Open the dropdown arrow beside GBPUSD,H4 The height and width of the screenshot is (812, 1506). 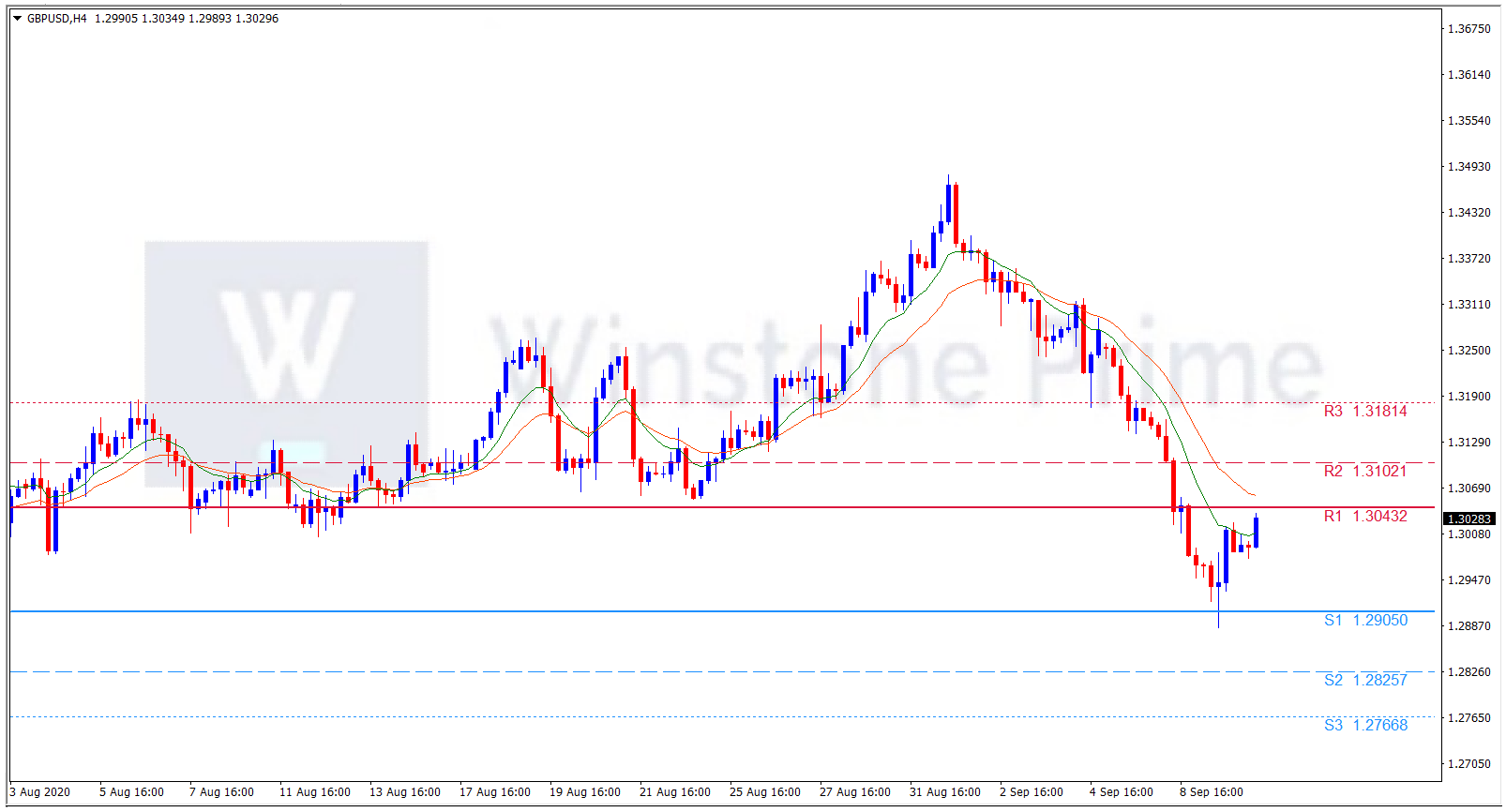tap(17, 19)
